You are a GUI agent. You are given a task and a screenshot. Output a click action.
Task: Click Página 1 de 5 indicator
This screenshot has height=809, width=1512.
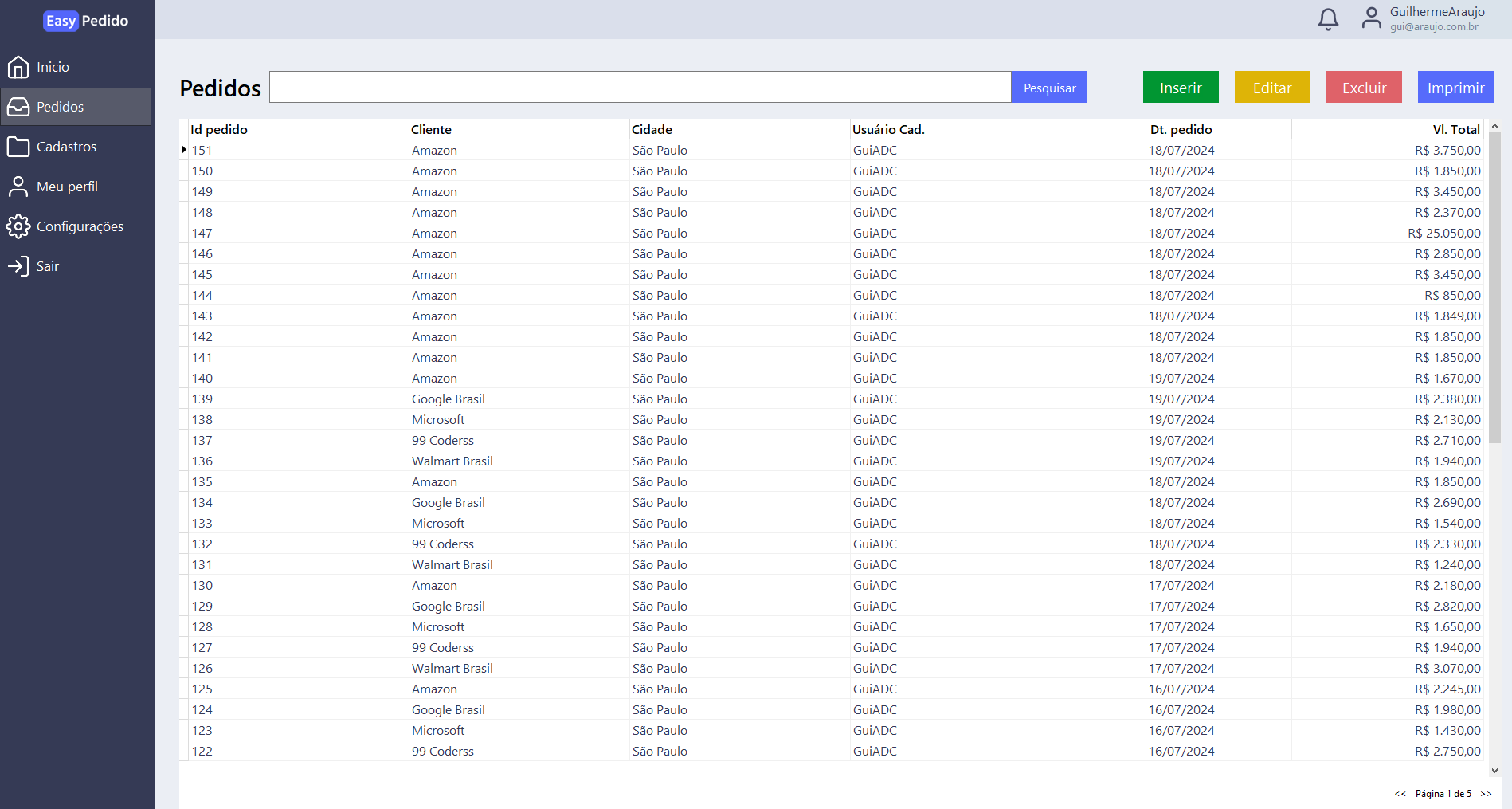[x=1443, y=794]
